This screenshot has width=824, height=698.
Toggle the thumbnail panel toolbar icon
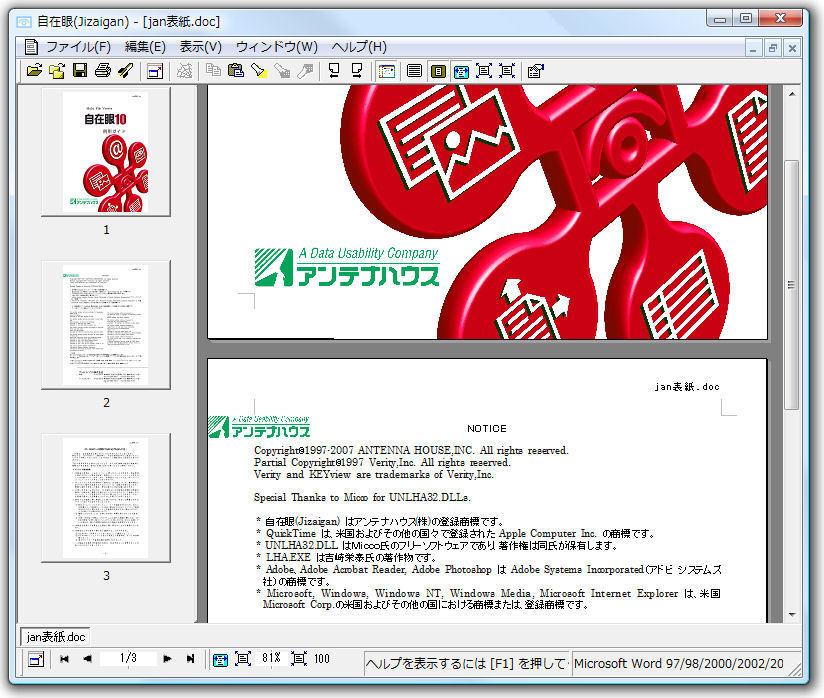pyautogui.click(x=386, y=71)
